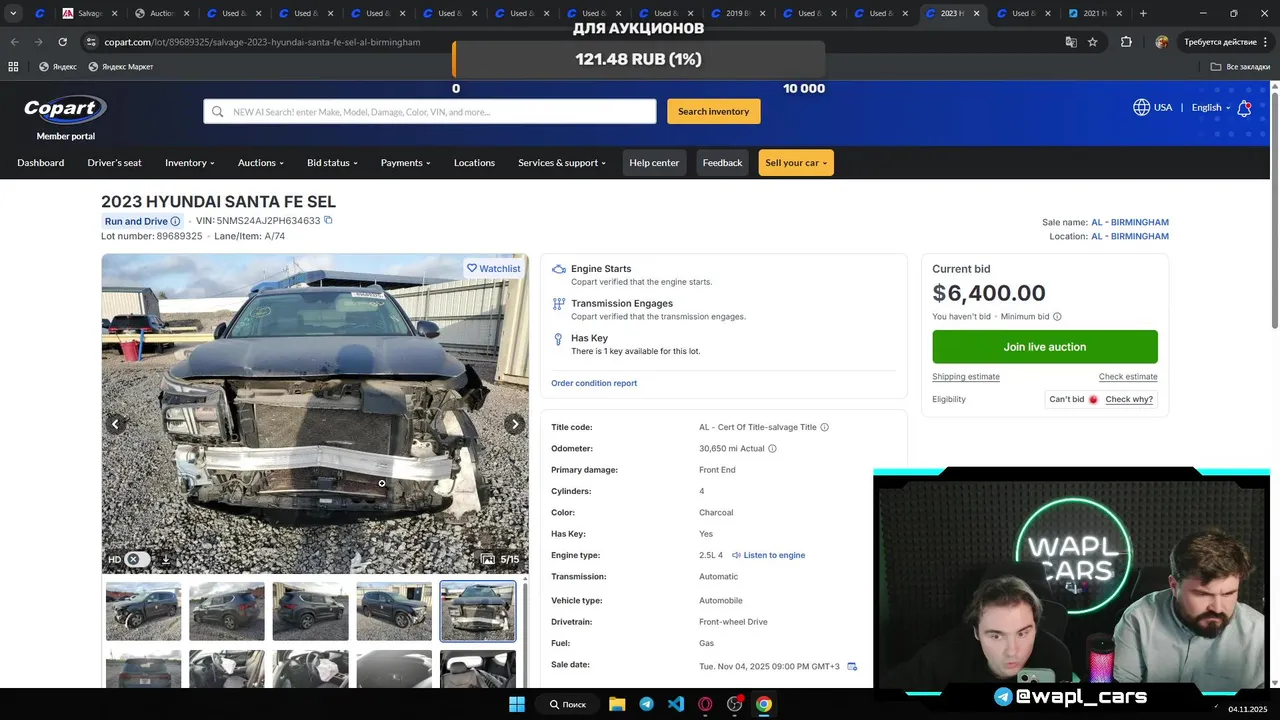Go to Dashboard
Screen dimensions: 1280x720
[x=41, y=163]
